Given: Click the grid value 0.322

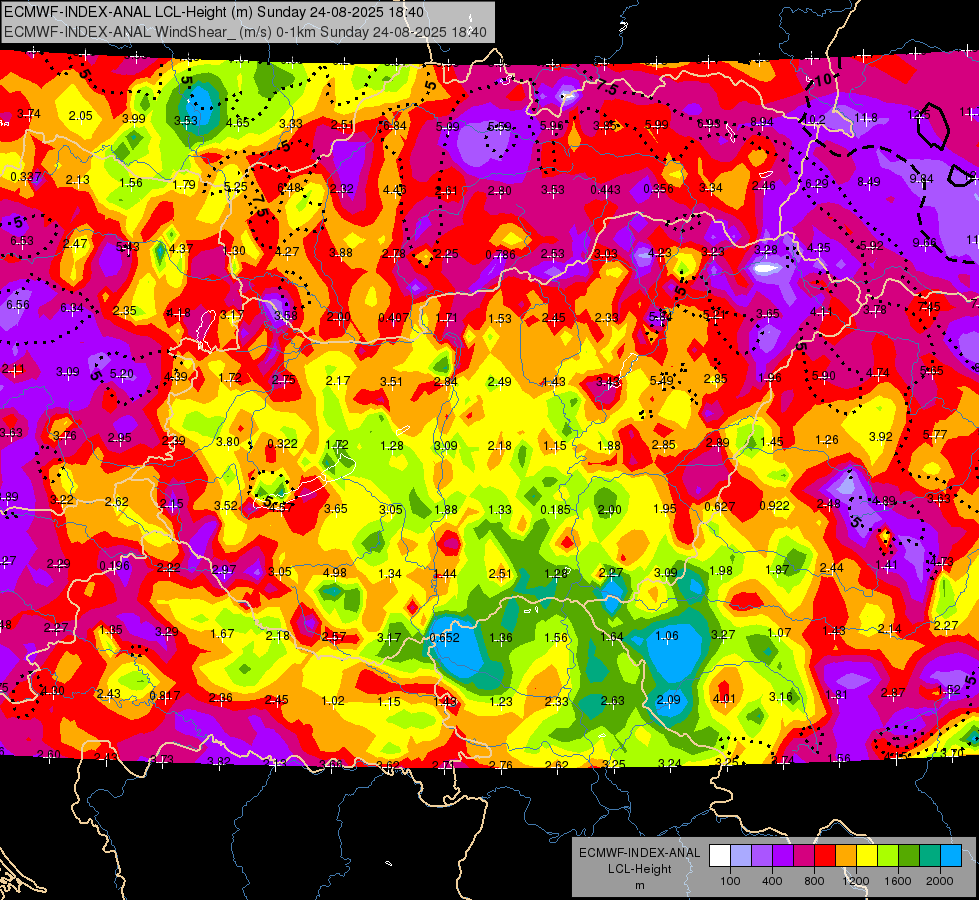Looking at the screenshot, I should click(282, 443).
